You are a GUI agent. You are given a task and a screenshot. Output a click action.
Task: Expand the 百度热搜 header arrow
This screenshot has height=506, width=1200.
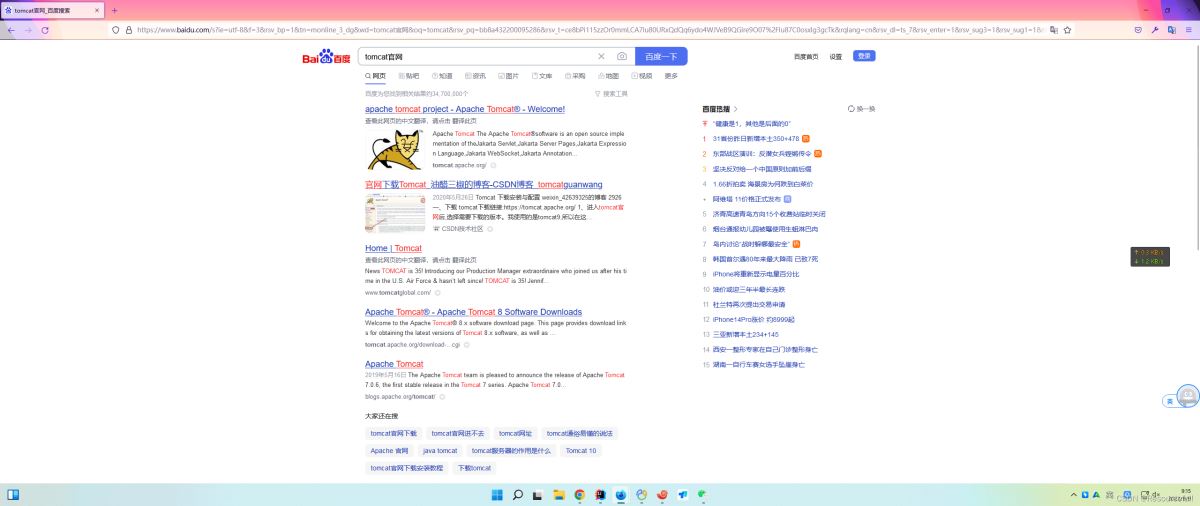pos(736,108)
